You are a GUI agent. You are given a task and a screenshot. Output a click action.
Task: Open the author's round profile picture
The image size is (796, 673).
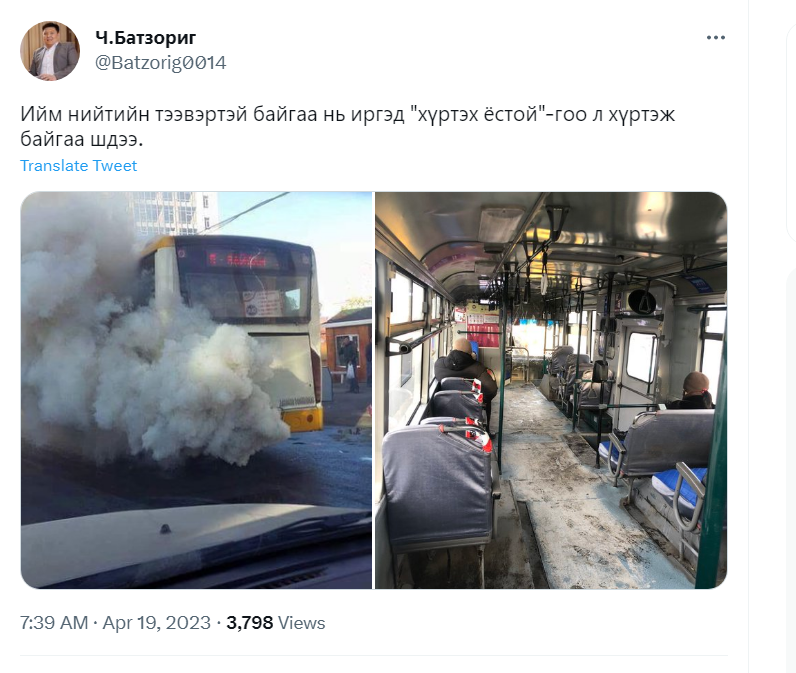point(50,51)
